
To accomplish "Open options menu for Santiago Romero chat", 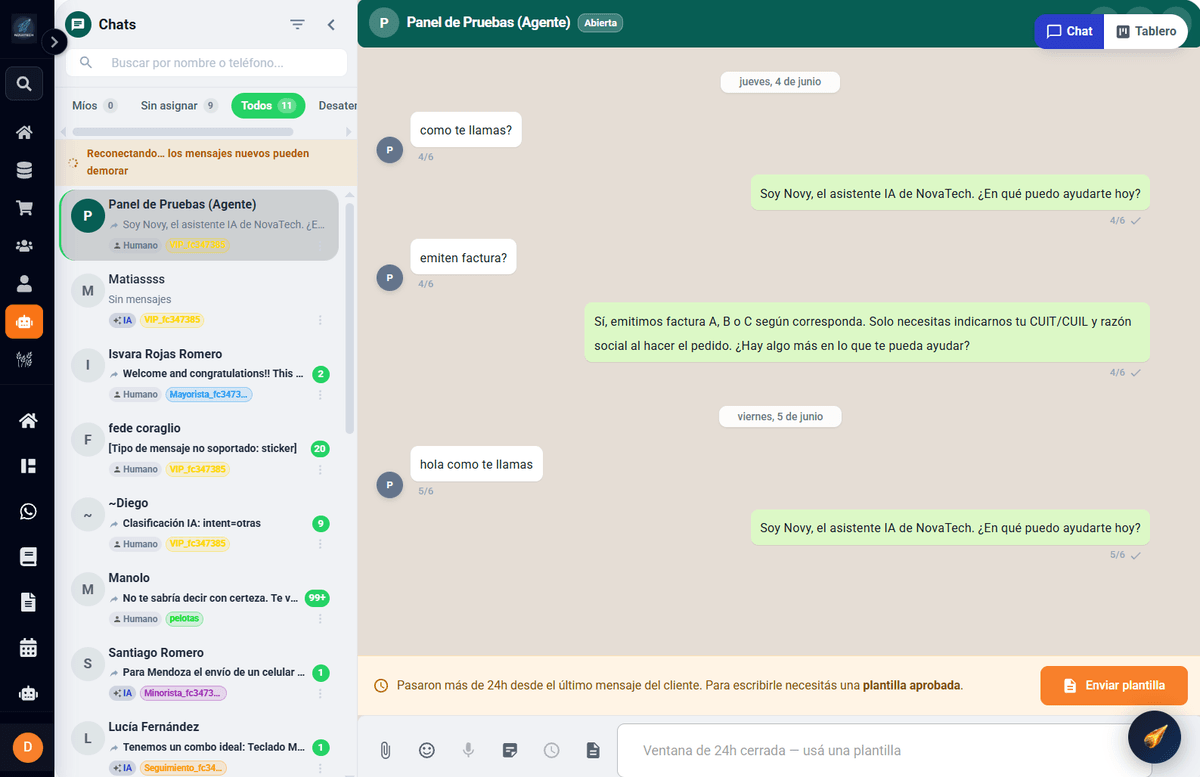I will (320, 693).
